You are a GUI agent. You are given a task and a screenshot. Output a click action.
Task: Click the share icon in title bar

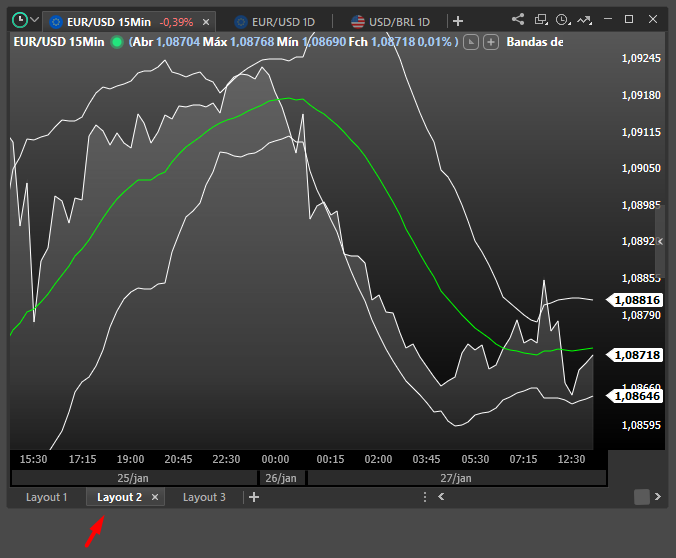pos(518,19)
